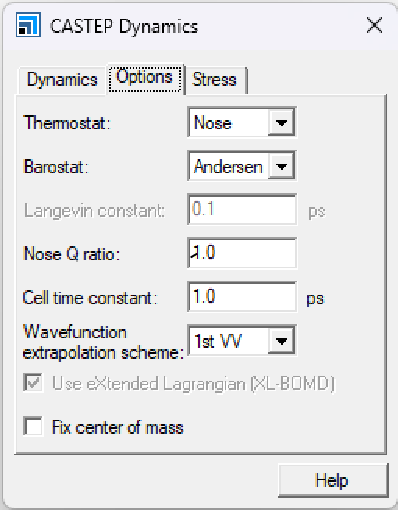Open the Stress tab
The image size is (398, 511).
coord(215,80)
